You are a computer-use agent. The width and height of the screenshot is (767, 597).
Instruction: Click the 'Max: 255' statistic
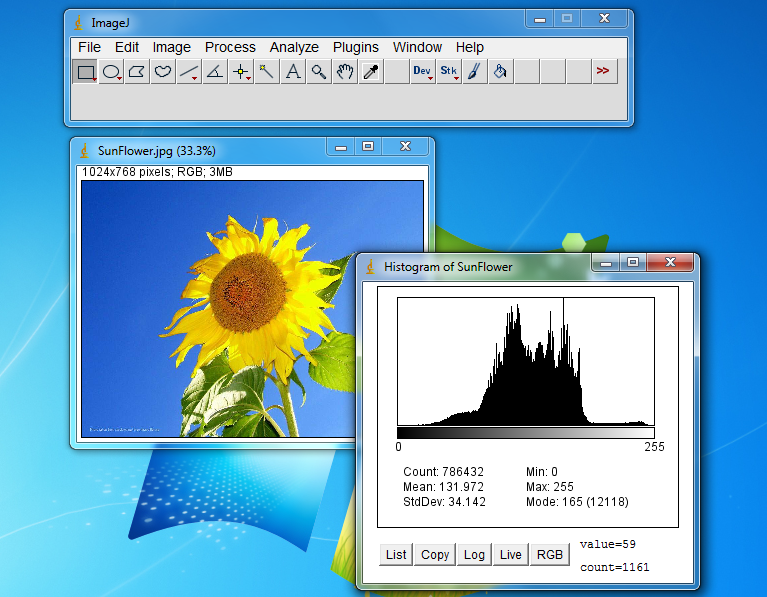(x=549, y=487)
